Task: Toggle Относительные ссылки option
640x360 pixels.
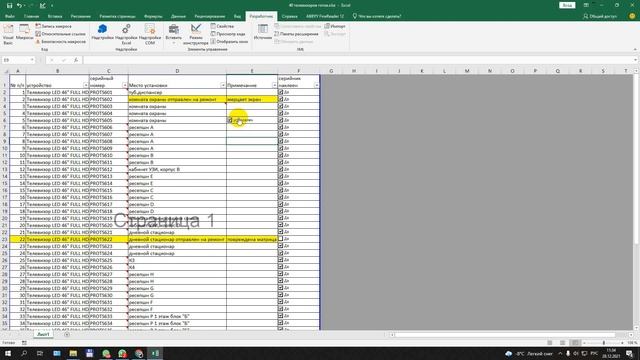Action: click(60, 34)
